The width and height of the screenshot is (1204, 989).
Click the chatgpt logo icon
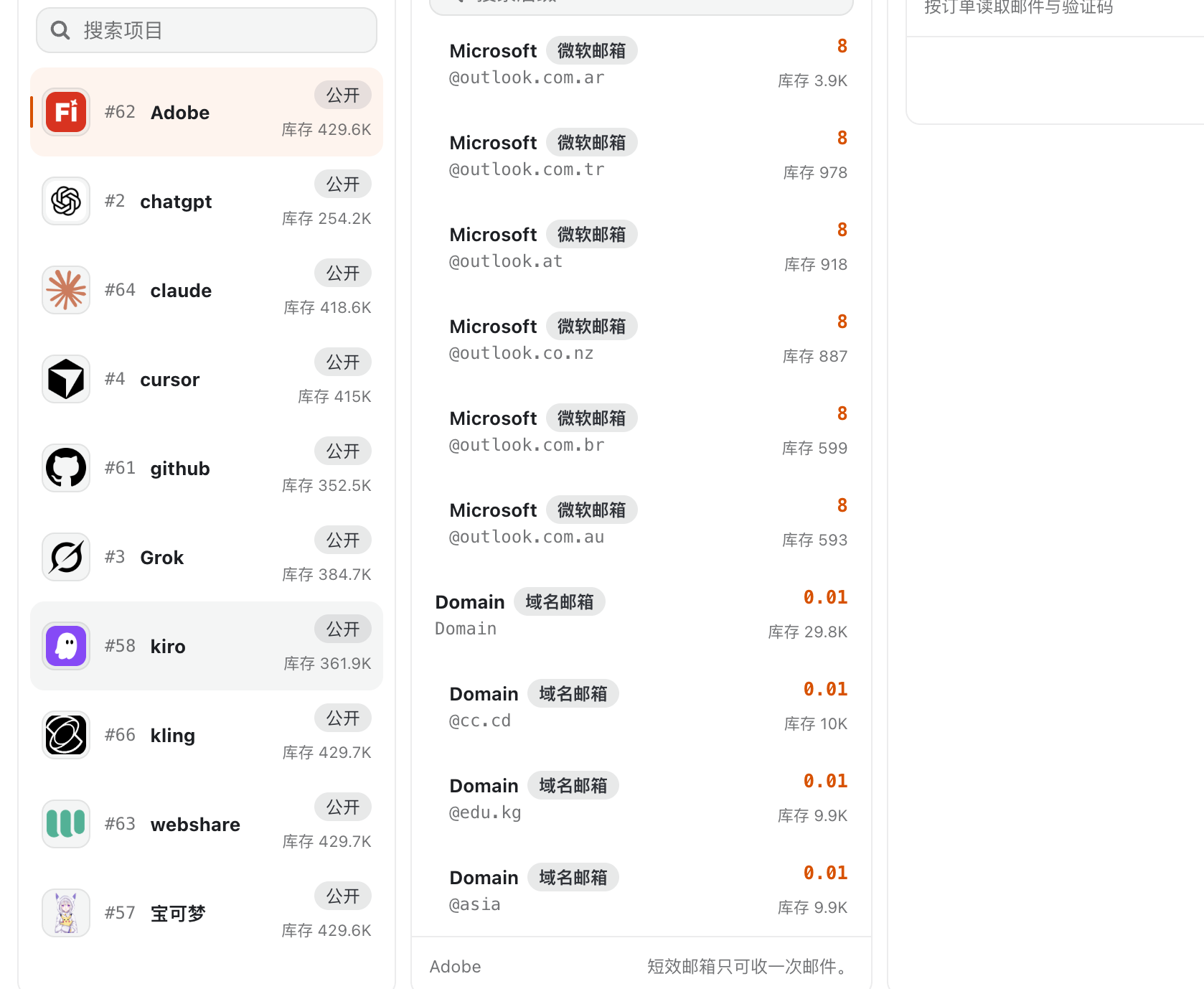coord(66,201)
